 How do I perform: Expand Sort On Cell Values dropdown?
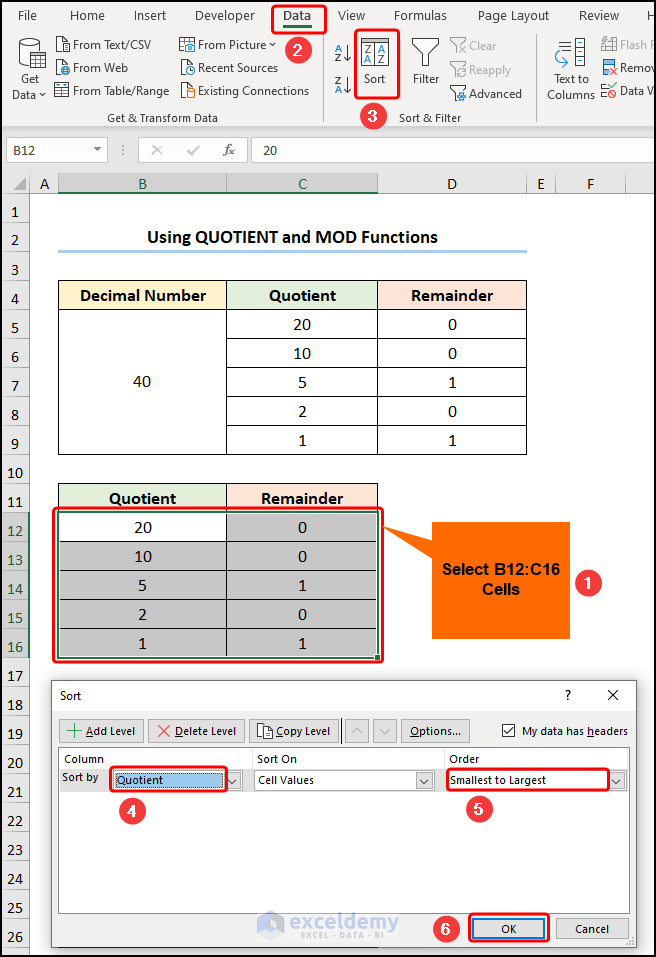point(424,781)
